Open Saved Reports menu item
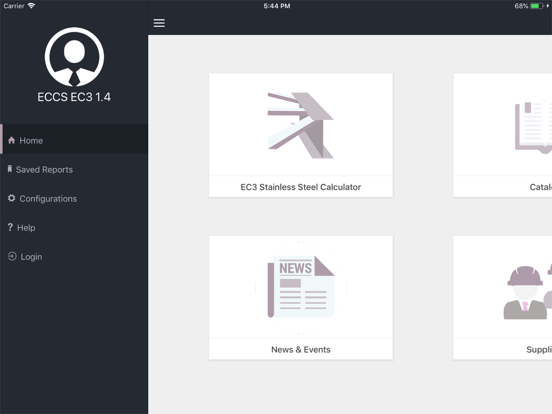The width and height of the screenshot is (552, 414). (74, 169)
